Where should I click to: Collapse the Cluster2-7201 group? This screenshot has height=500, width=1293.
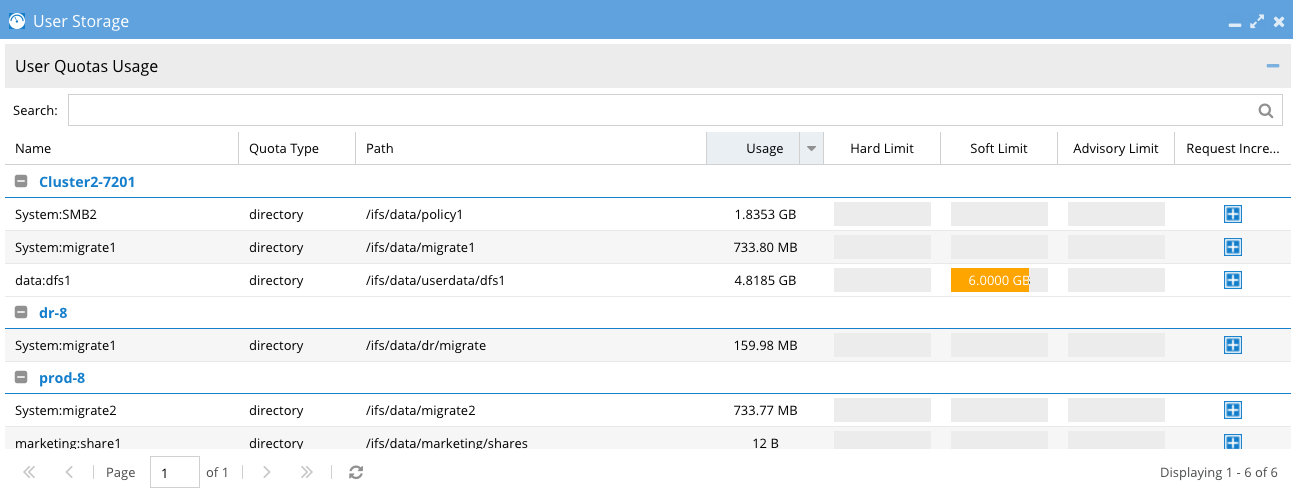[21, 182]
